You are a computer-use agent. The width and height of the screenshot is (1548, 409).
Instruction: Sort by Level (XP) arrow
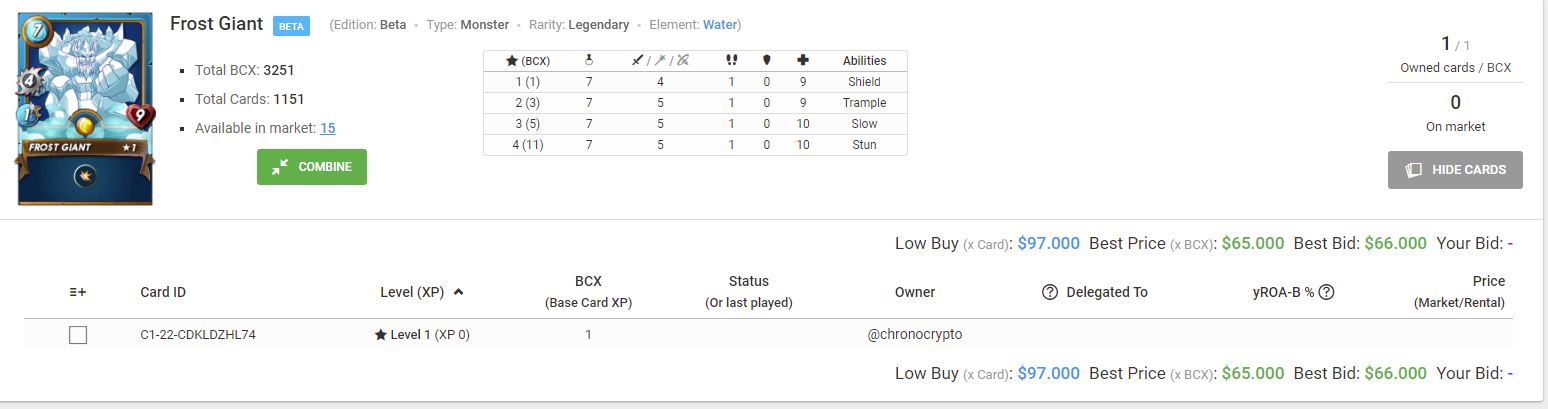click(x=459, y=292)
